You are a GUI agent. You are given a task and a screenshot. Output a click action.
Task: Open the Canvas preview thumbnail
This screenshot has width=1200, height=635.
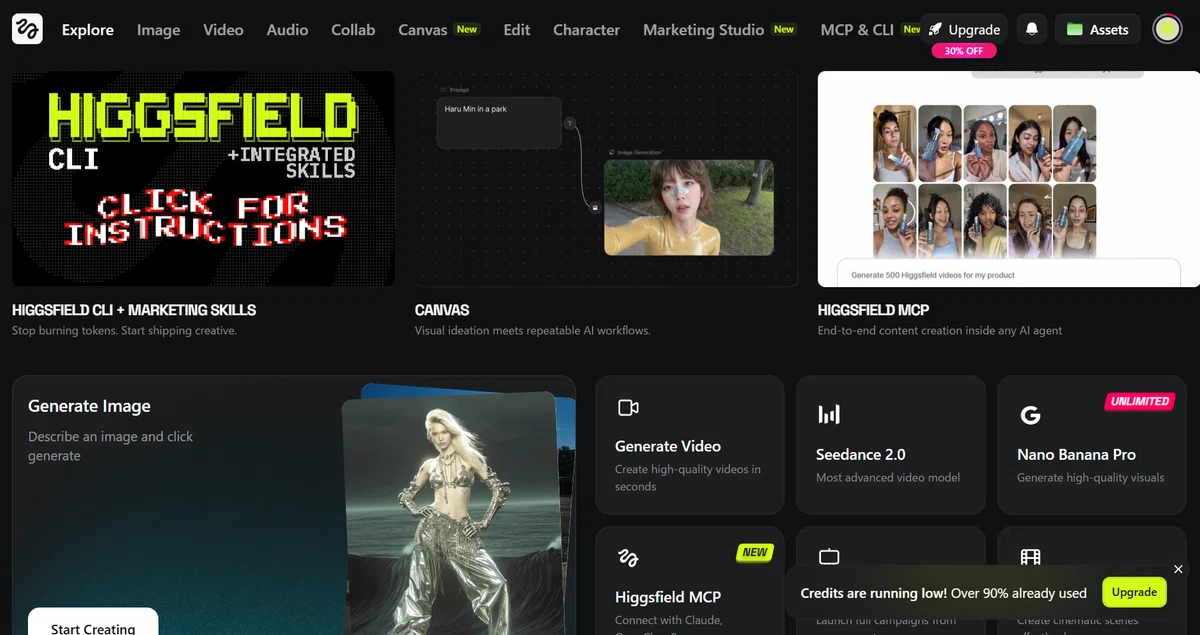pos(606,179)
